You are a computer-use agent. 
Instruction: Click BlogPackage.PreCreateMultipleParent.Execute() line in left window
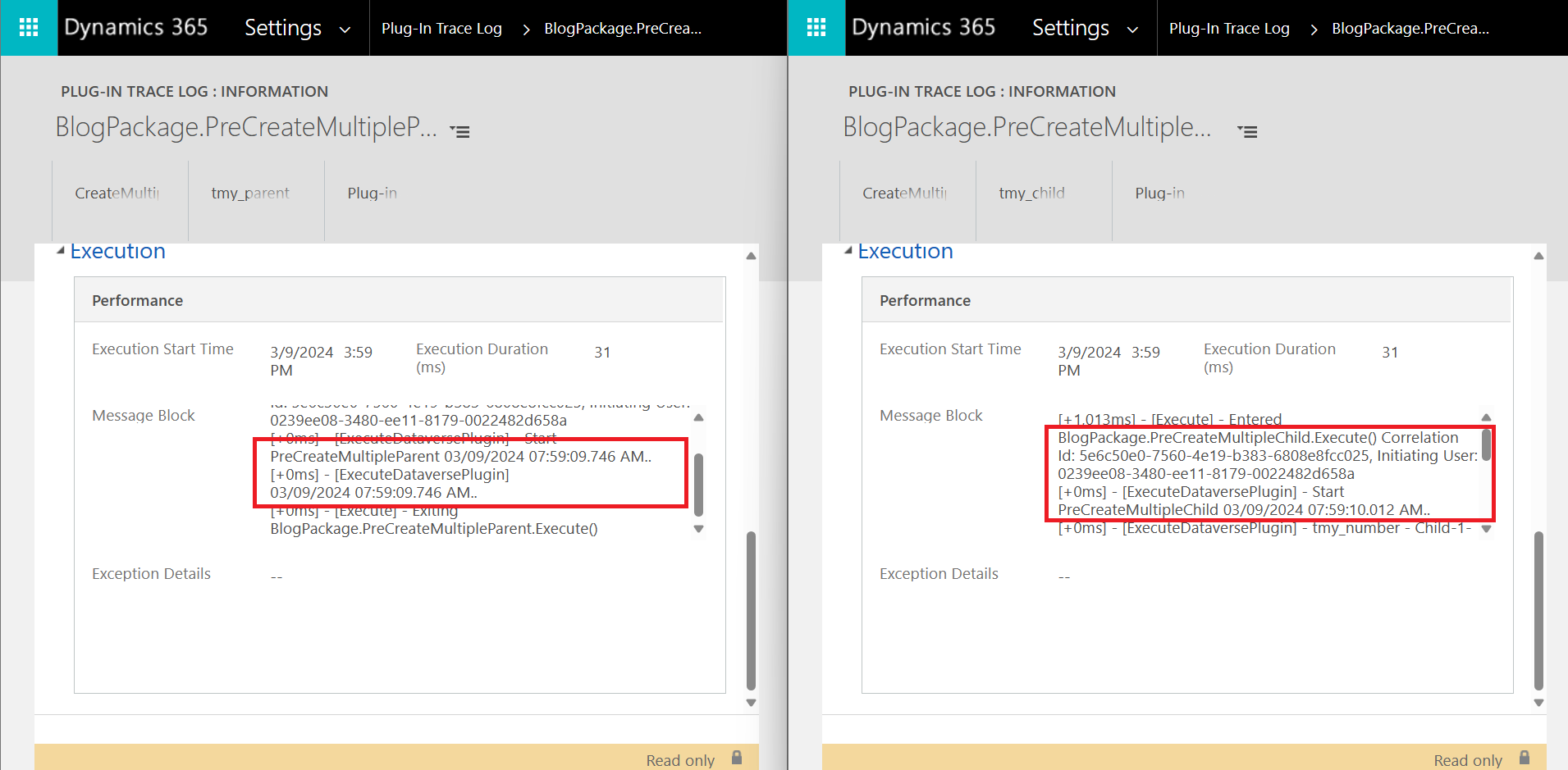pos(434,529)
